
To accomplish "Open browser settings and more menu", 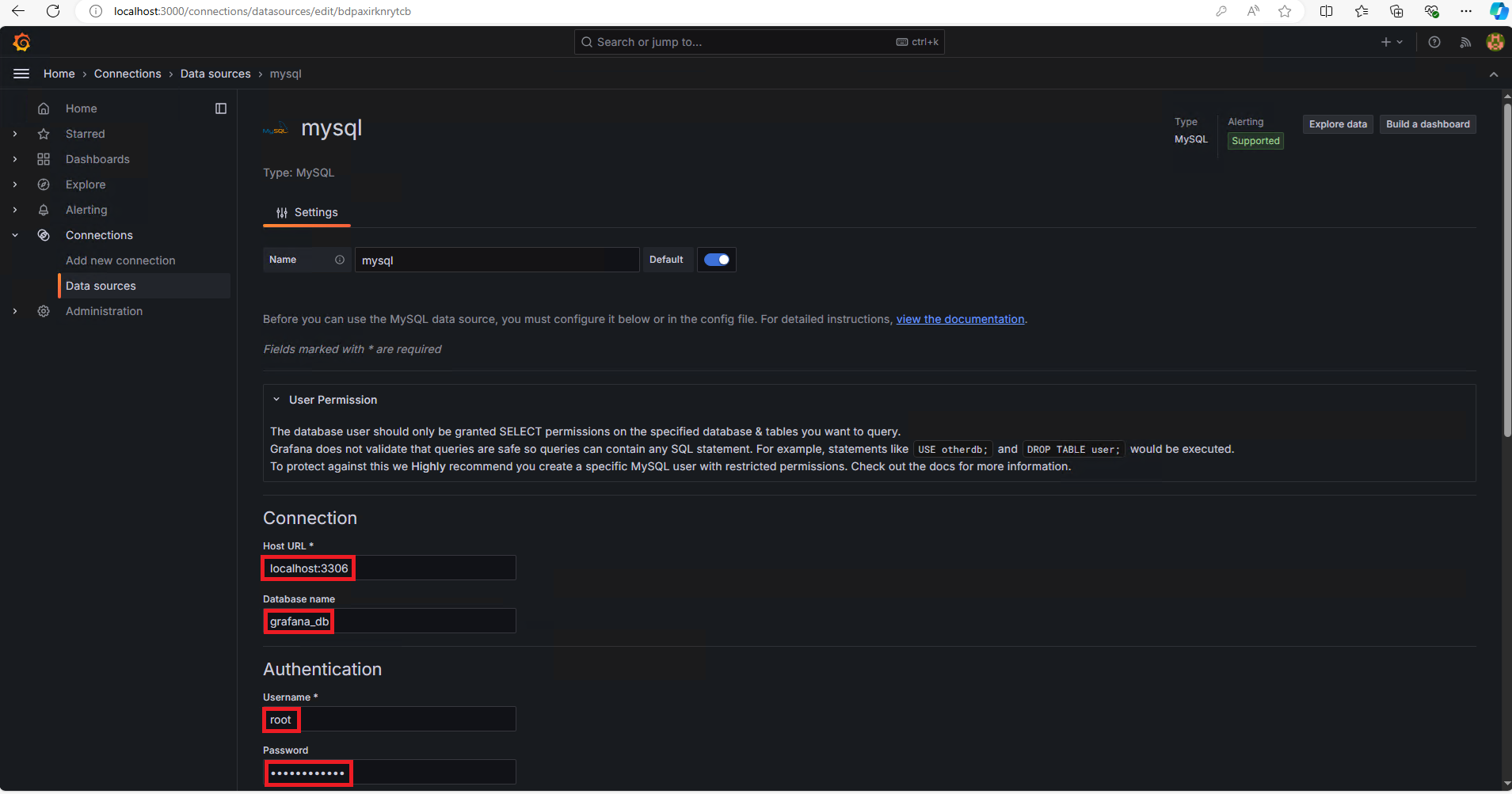I will (x=1466, y=11).
